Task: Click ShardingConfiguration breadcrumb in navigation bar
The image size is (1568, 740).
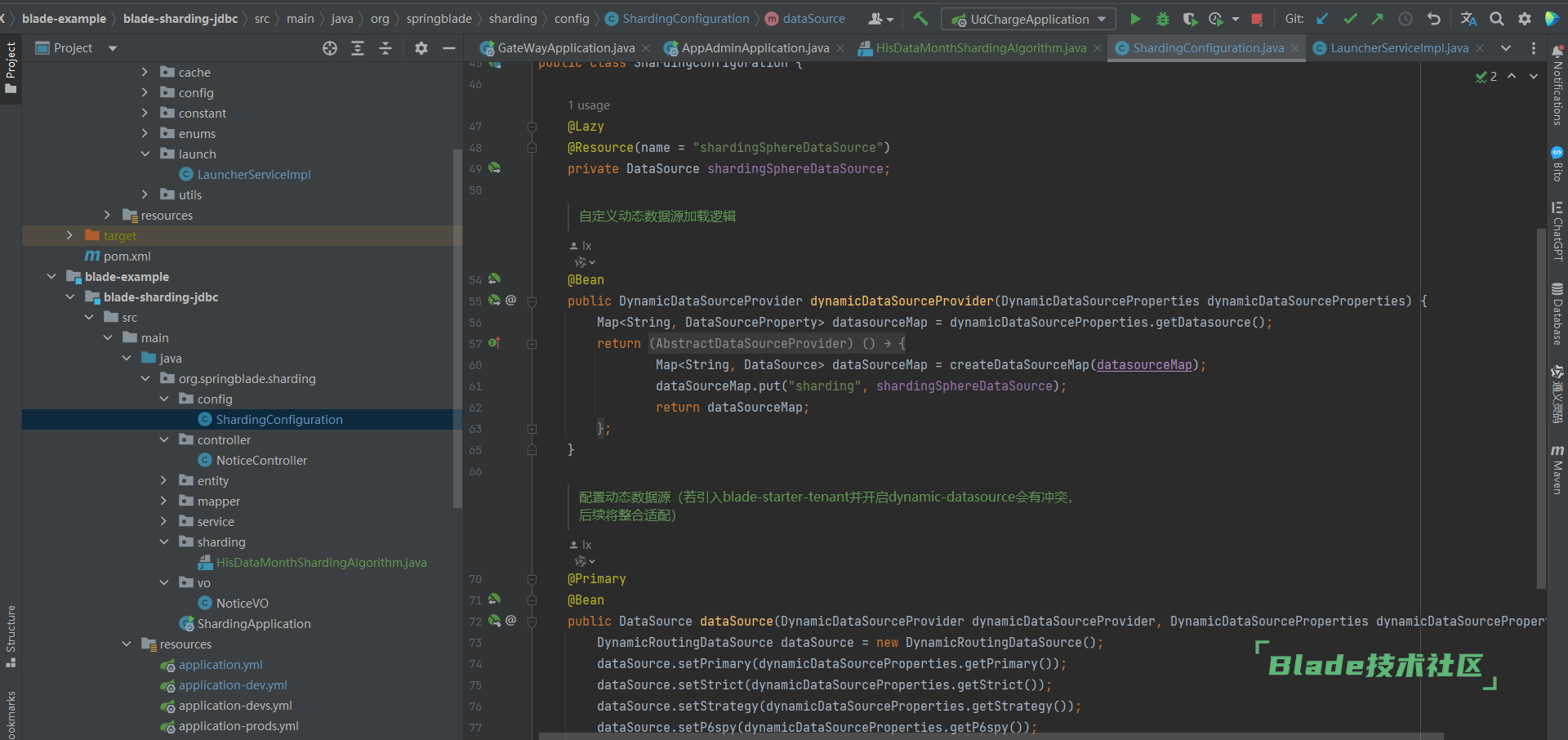Action: coord(677,19)
